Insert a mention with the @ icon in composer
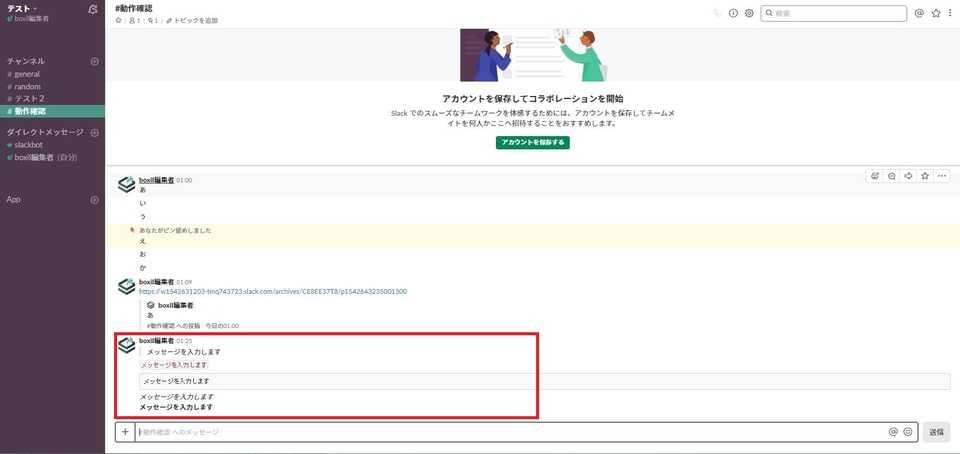This screenshot has width=960, height=454. [893, 432]
